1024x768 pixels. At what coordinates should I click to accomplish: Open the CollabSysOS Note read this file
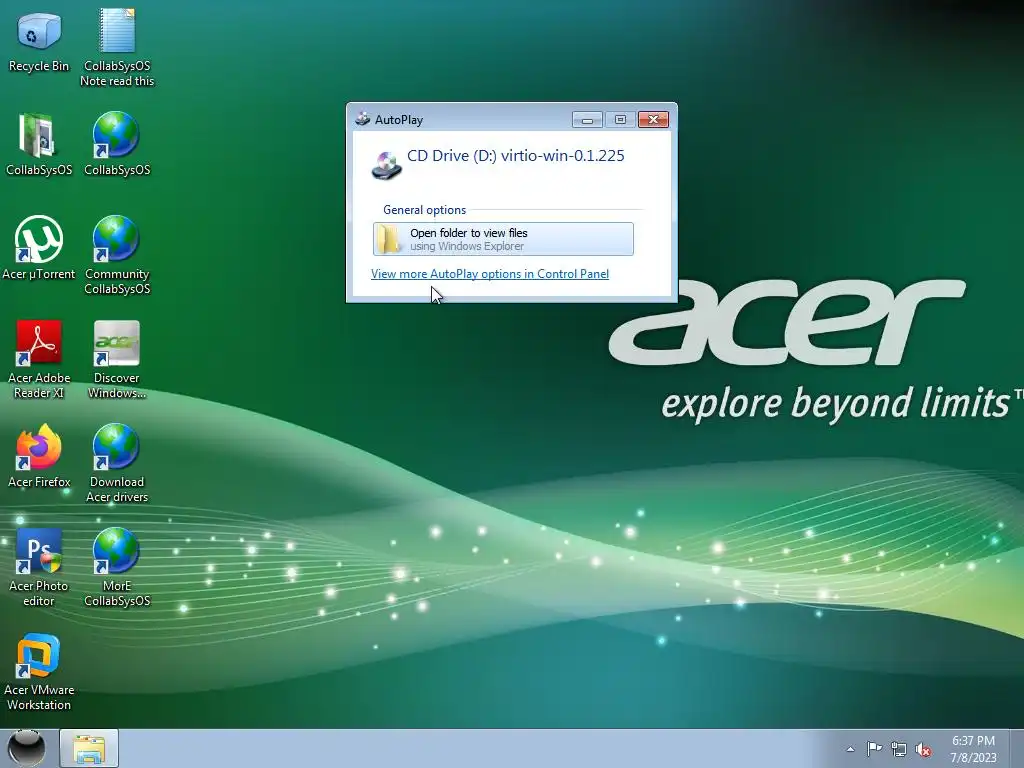[x=117, y=48]
